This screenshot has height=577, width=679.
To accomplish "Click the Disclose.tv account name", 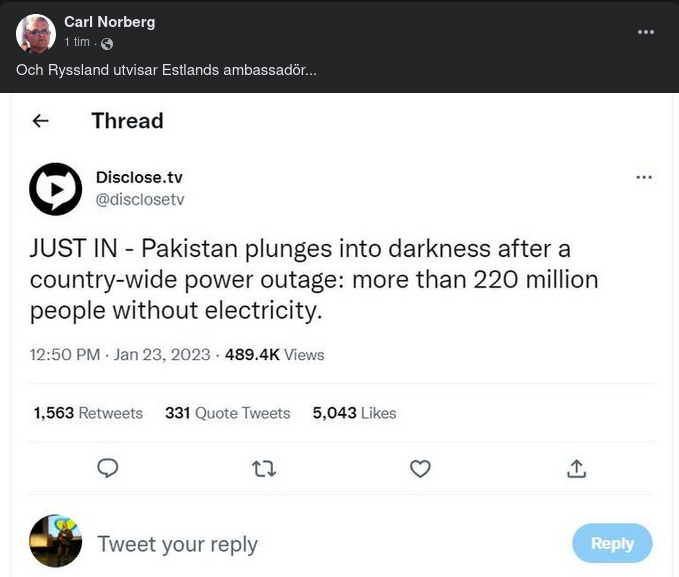I will (x=139, y=177).
